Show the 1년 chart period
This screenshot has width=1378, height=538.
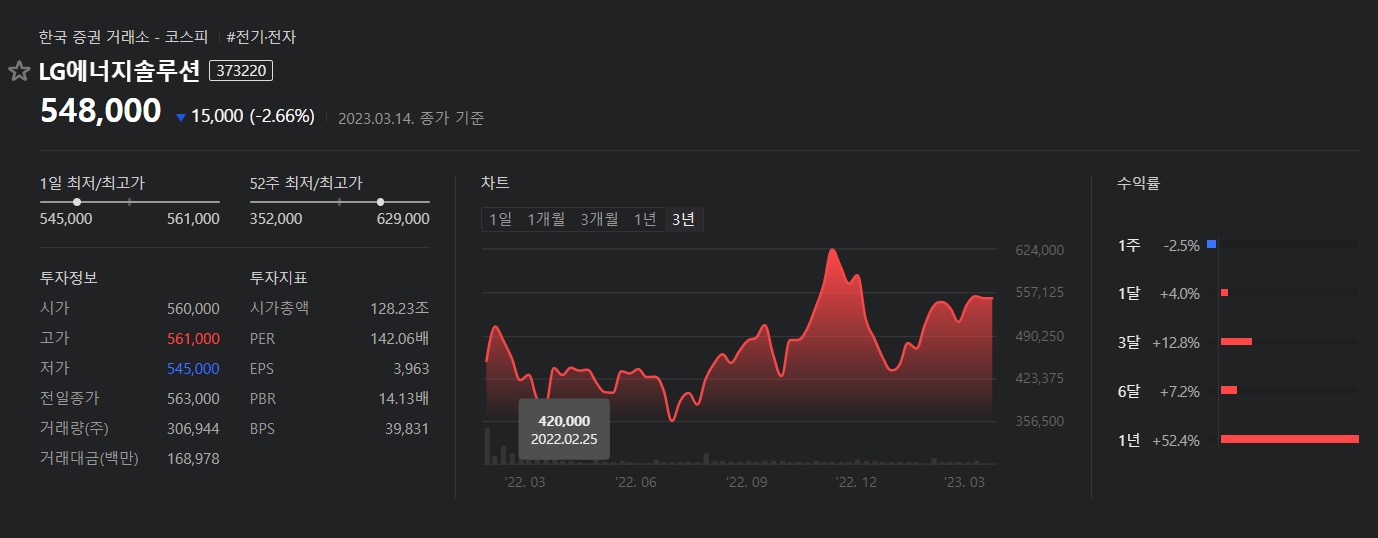645,219
